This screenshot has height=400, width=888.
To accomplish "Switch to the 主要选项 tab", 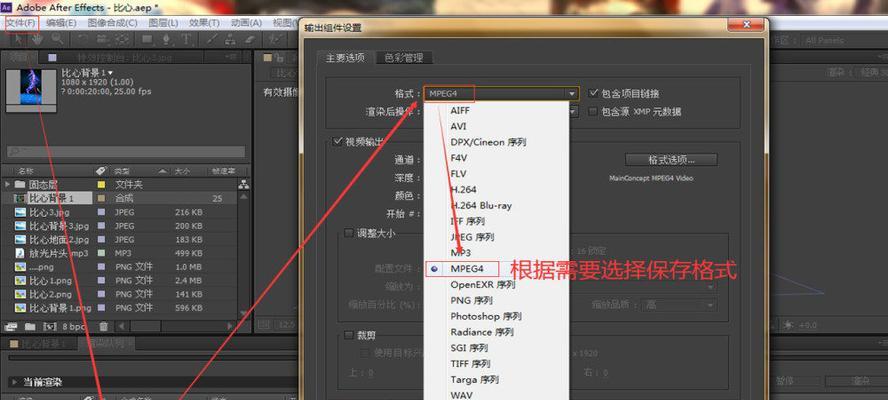I will pyautogui.click(x=345, y=57).
